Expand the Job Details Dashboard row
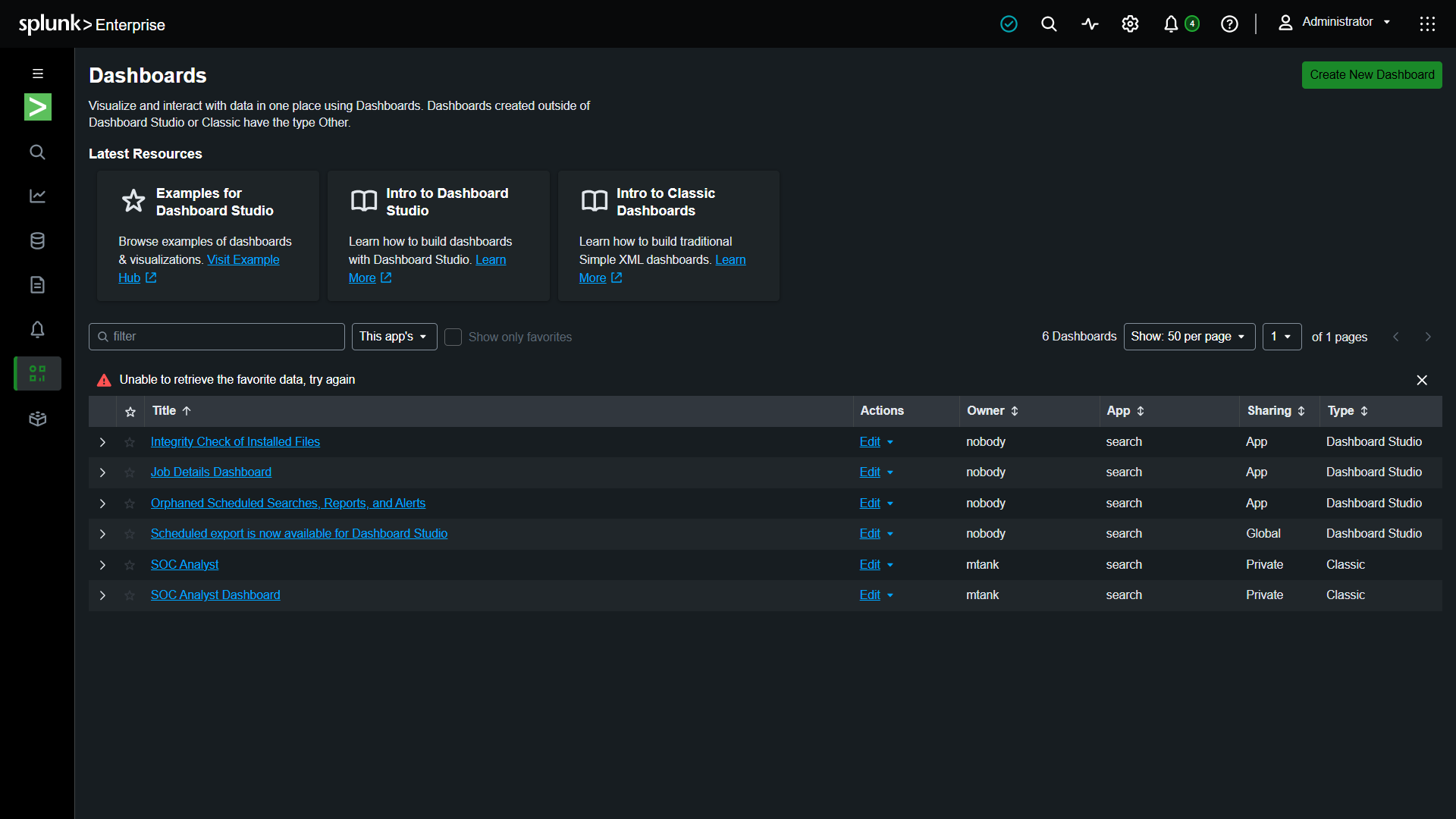Viewport: 1456px width, 819px height. click(102, 472)
